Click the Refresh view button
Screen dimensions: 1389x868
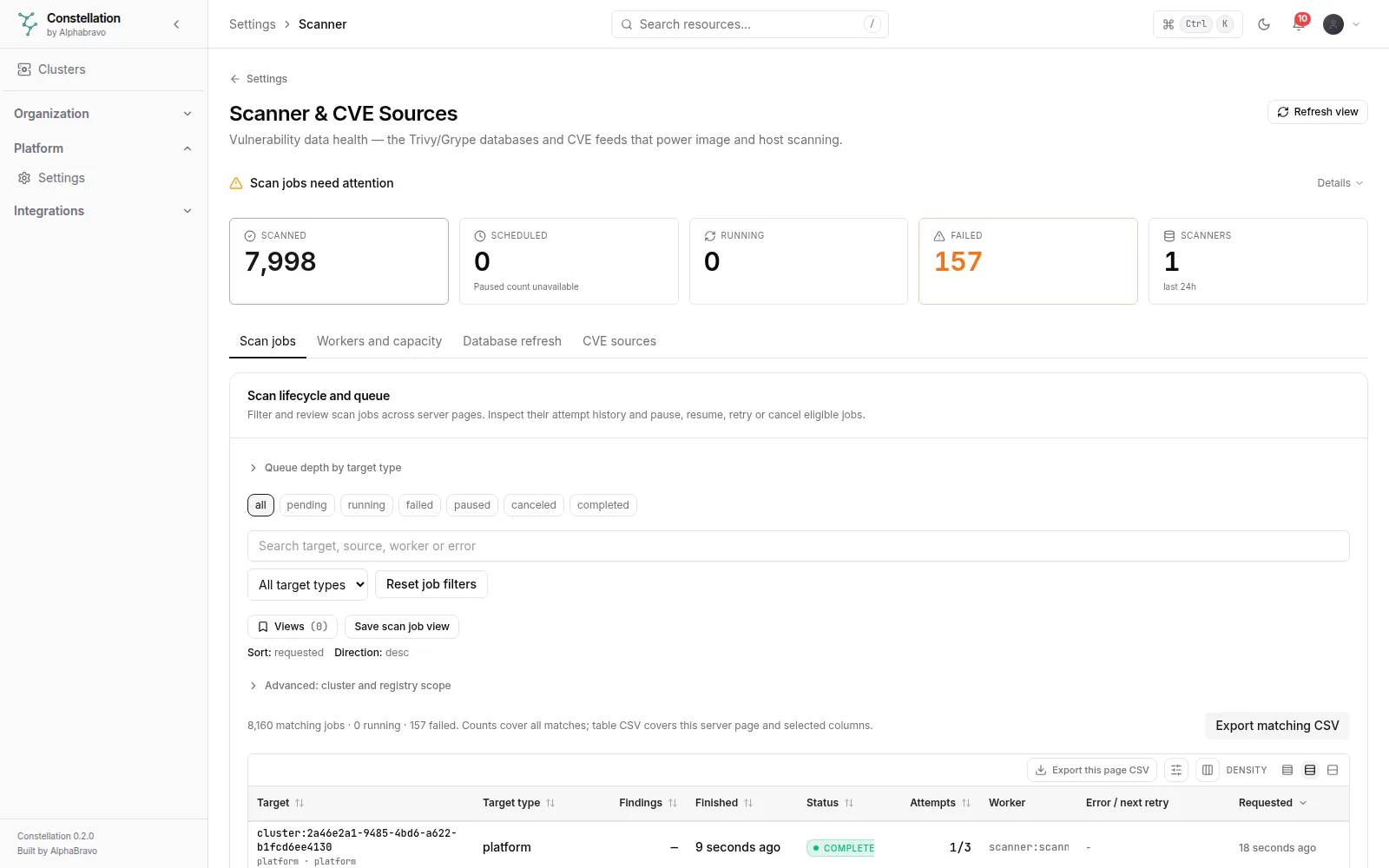[x=1317, y=112]
